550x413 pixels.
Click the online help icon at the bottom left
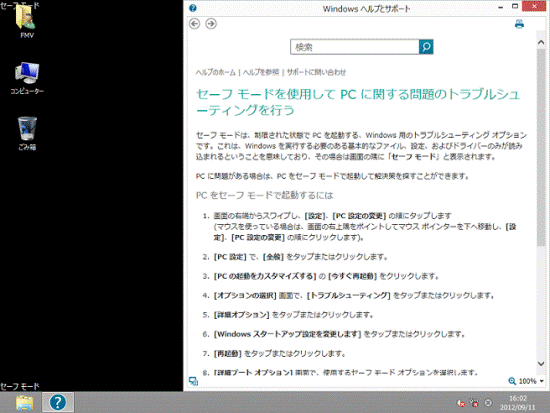[x=193, y=381]
